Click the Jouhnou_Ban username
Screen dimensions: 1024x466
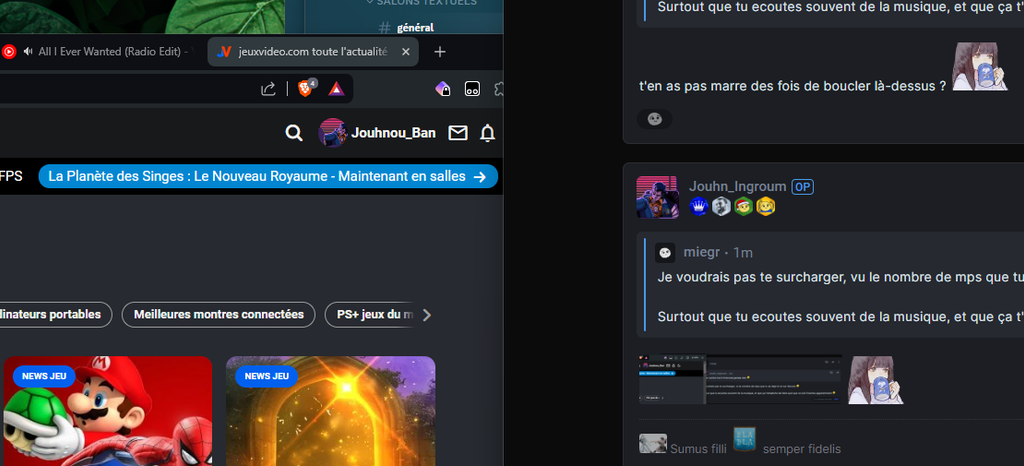point(393,133)
